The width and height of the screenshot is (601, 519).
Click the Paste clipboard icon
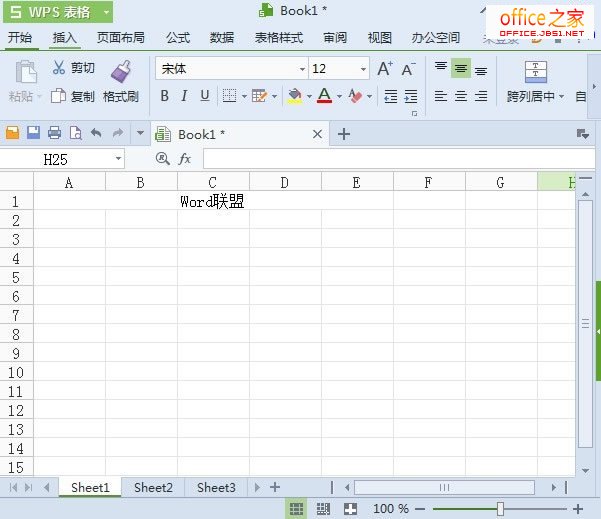25,72
